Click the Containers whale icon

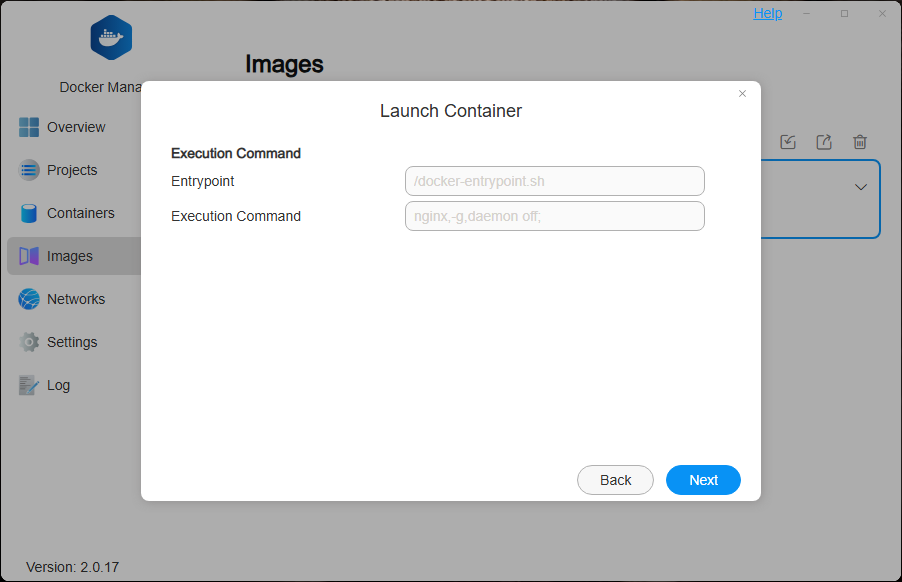29,213
